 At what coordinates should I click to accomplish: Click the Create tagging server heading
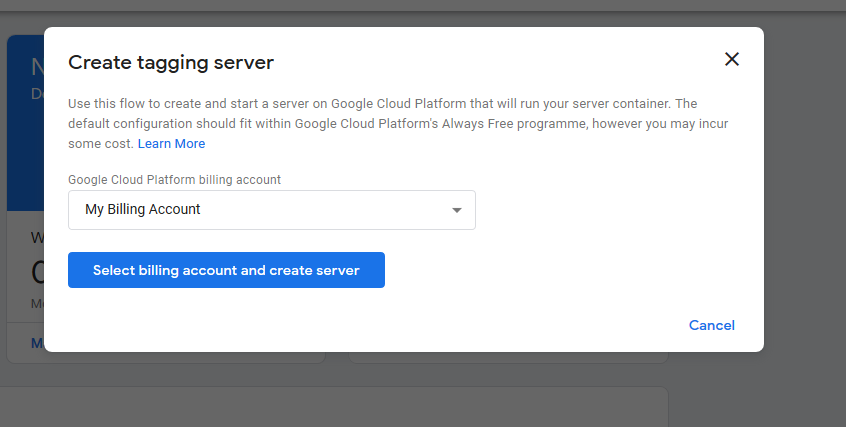pyautogui.click(x=171, y=63)
